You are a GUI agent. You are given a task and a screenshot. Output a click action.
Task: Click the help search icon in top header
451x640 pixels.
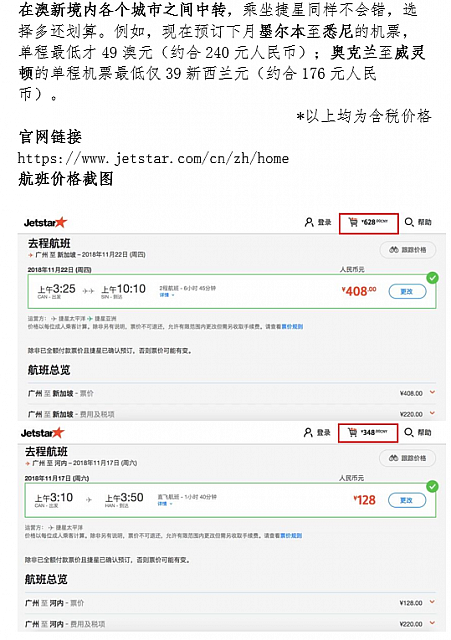(409, 222)
